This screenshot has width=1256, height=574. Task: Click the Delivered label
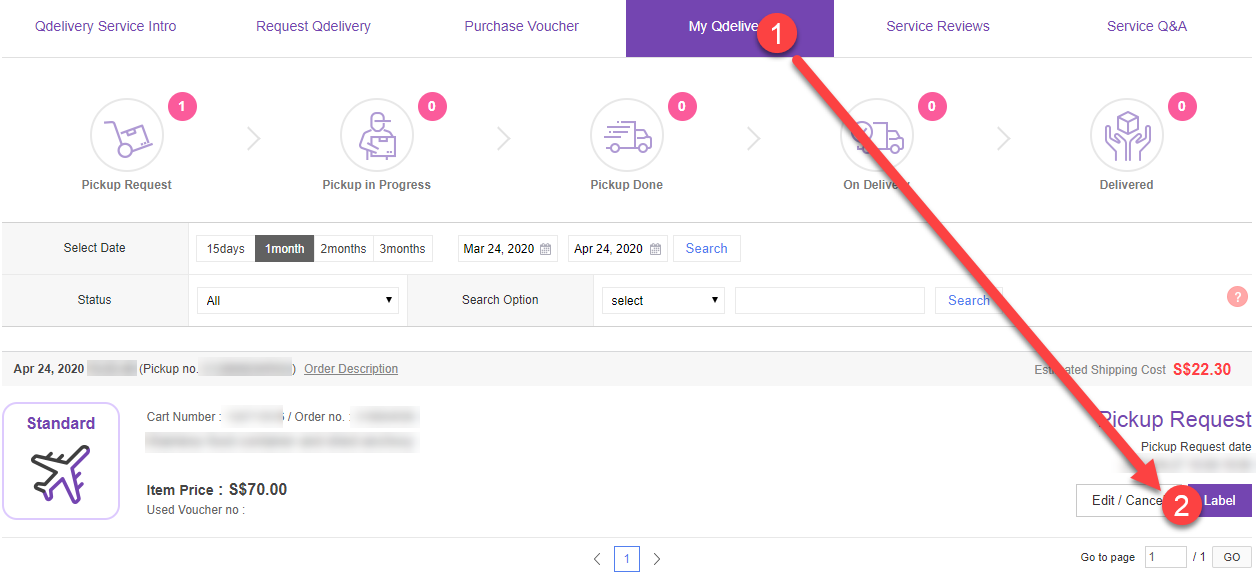point(1127,185)
